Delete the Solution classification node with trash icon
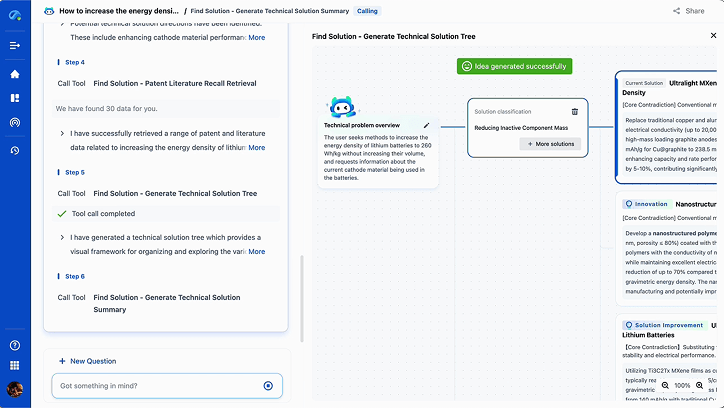 click(574, 112)
